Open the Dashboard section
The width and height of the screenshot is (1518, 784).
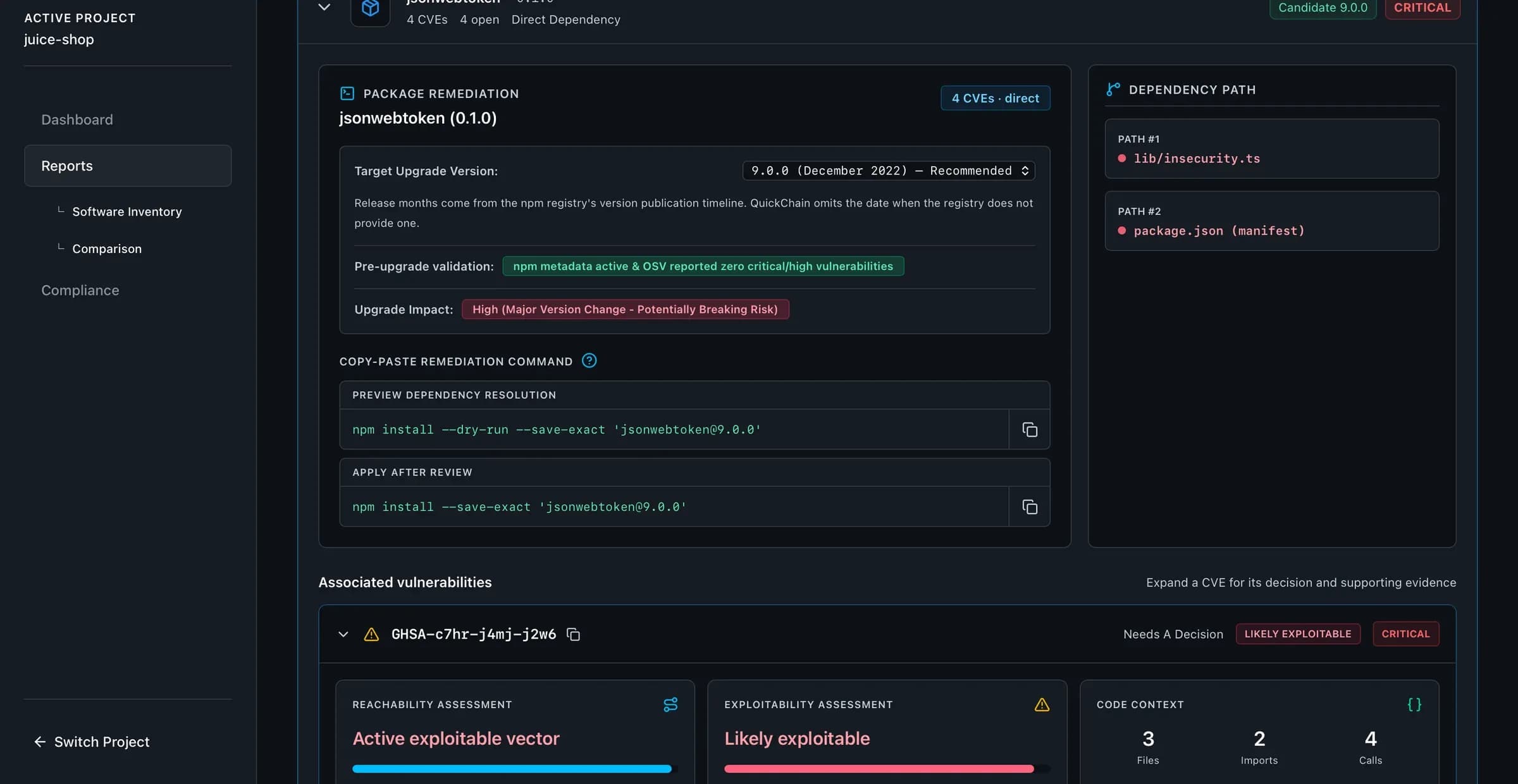coord(77,119)
